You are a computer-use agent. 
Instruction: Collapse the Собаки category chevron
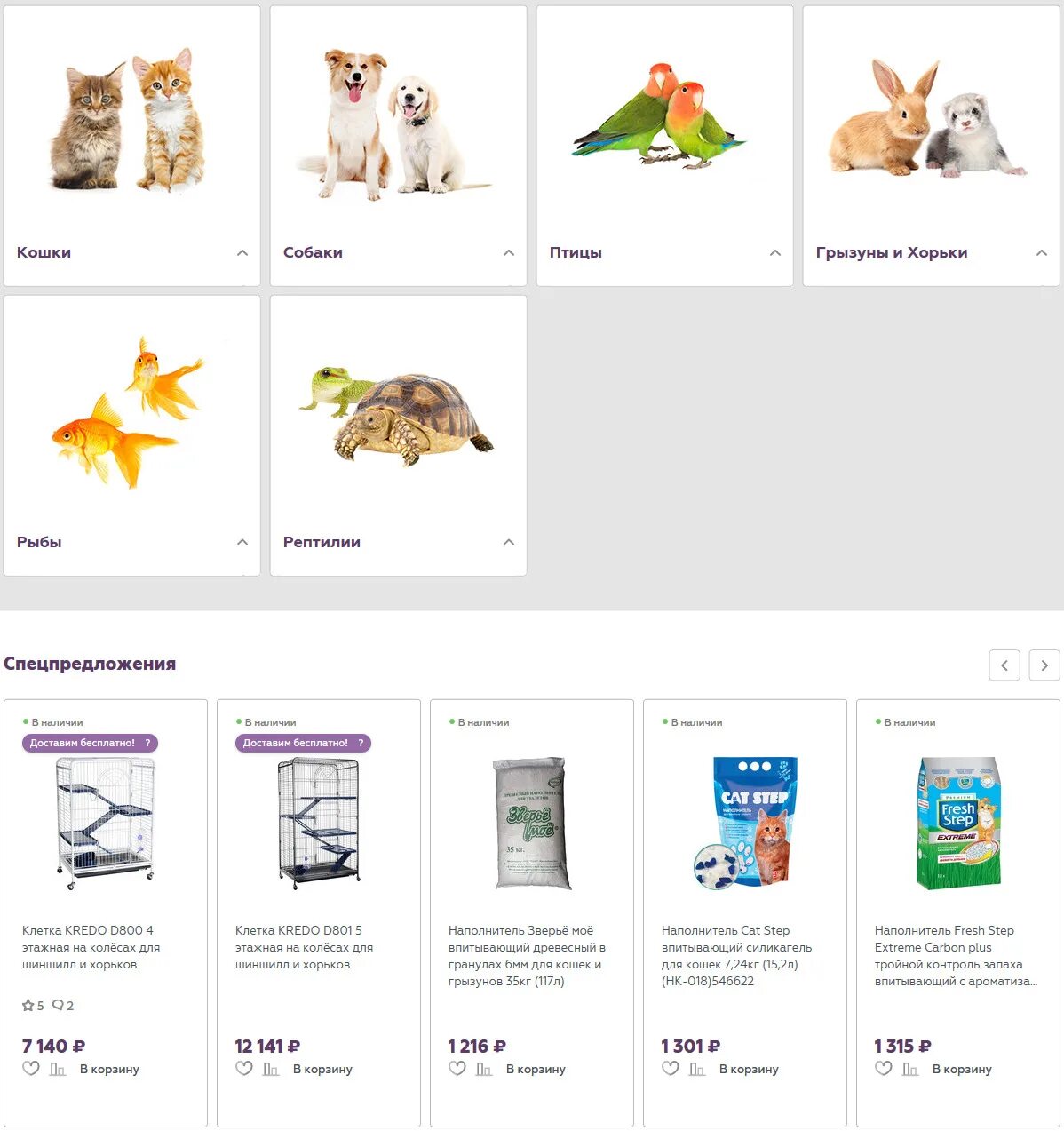(509, 252)
